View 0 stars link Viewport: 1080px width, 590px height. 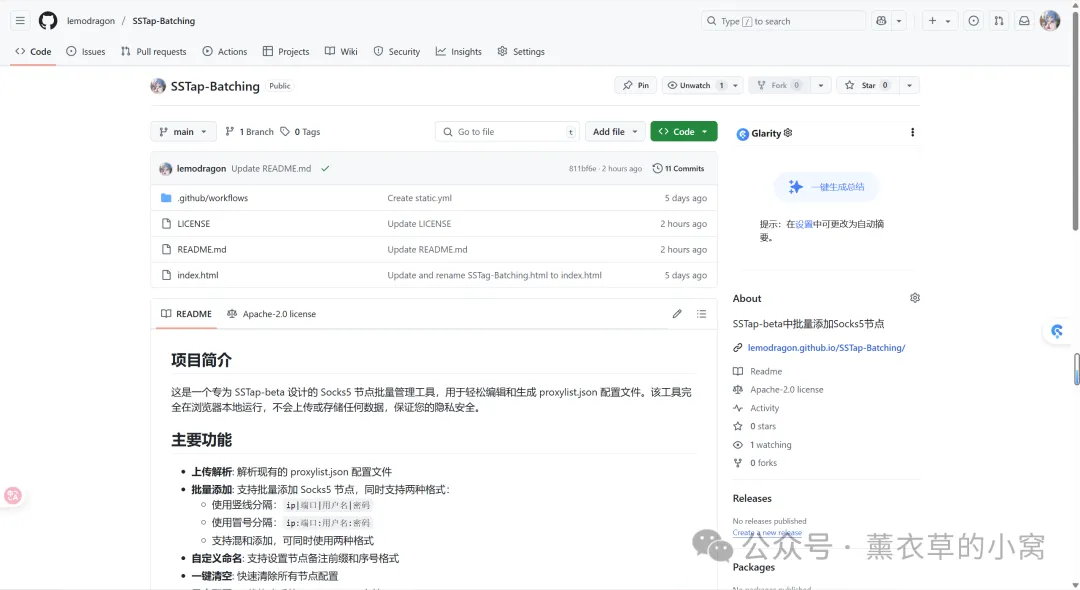(762, 426)
